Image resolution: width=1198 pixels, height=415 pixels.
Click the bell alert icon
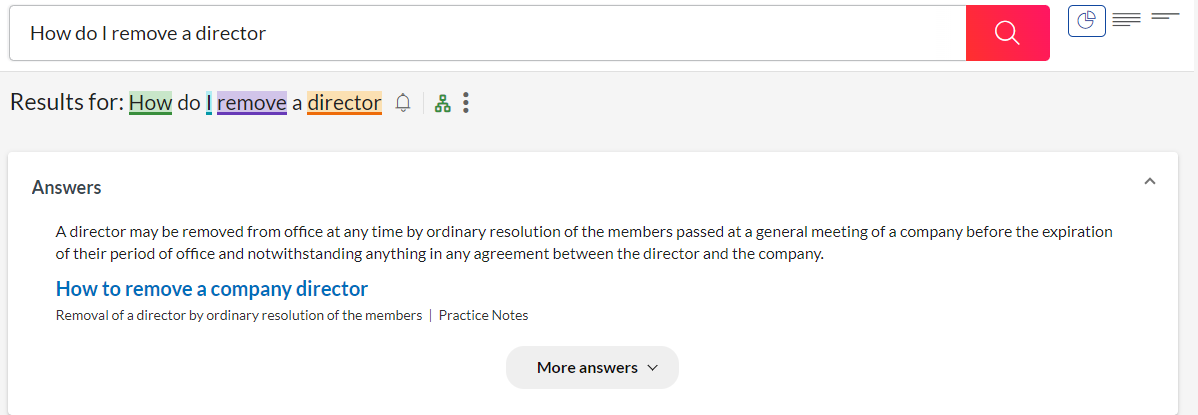click(x=404, y=103)
